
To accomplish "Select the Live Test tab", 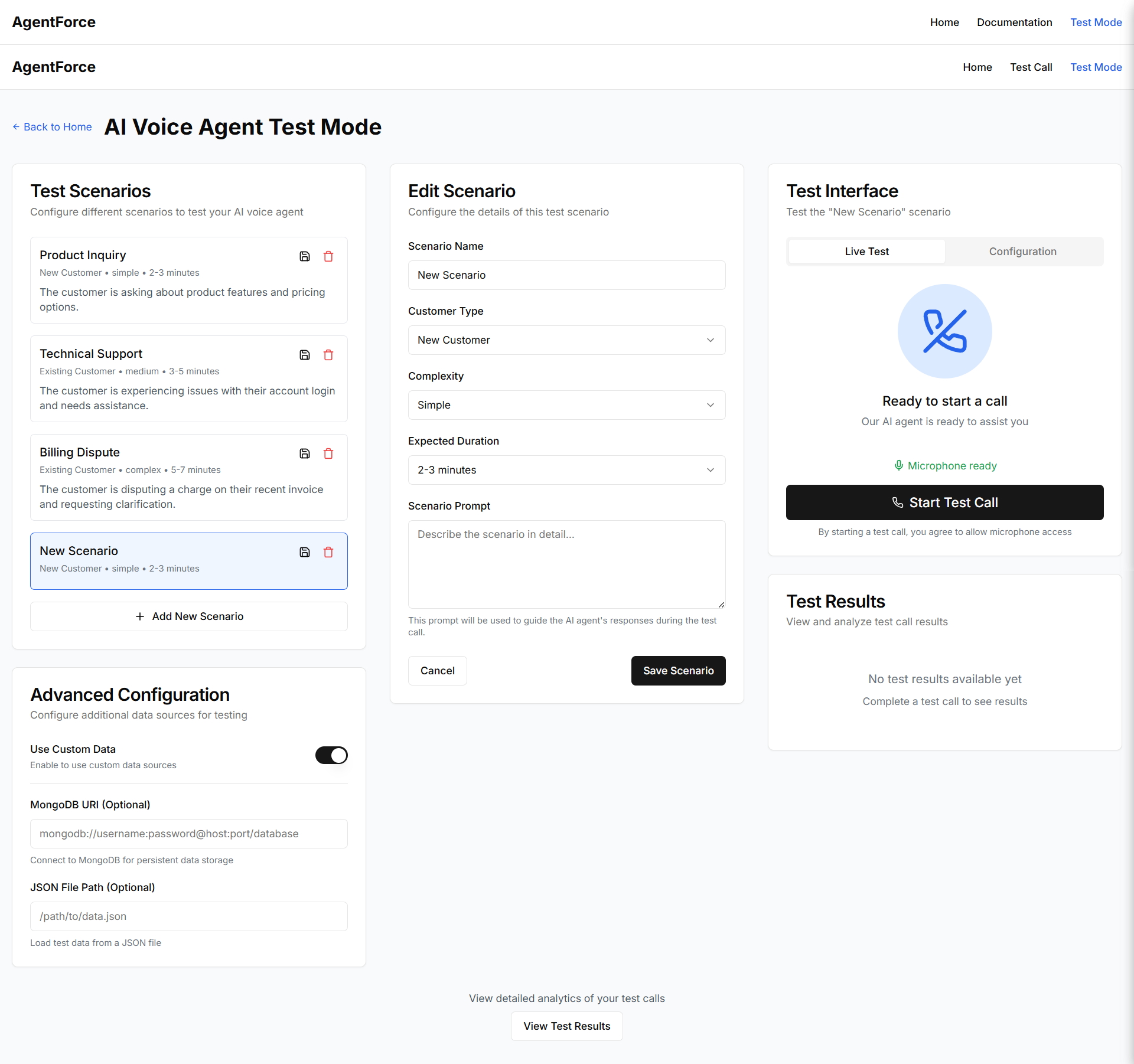I will [866, 252].
